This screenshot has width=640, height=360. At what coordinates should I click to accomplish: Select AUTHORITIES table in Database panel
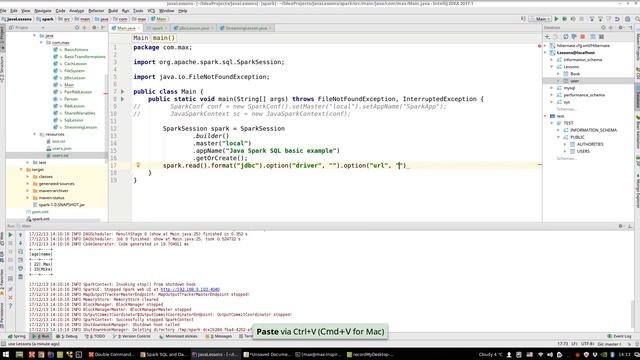pos(590,144)
